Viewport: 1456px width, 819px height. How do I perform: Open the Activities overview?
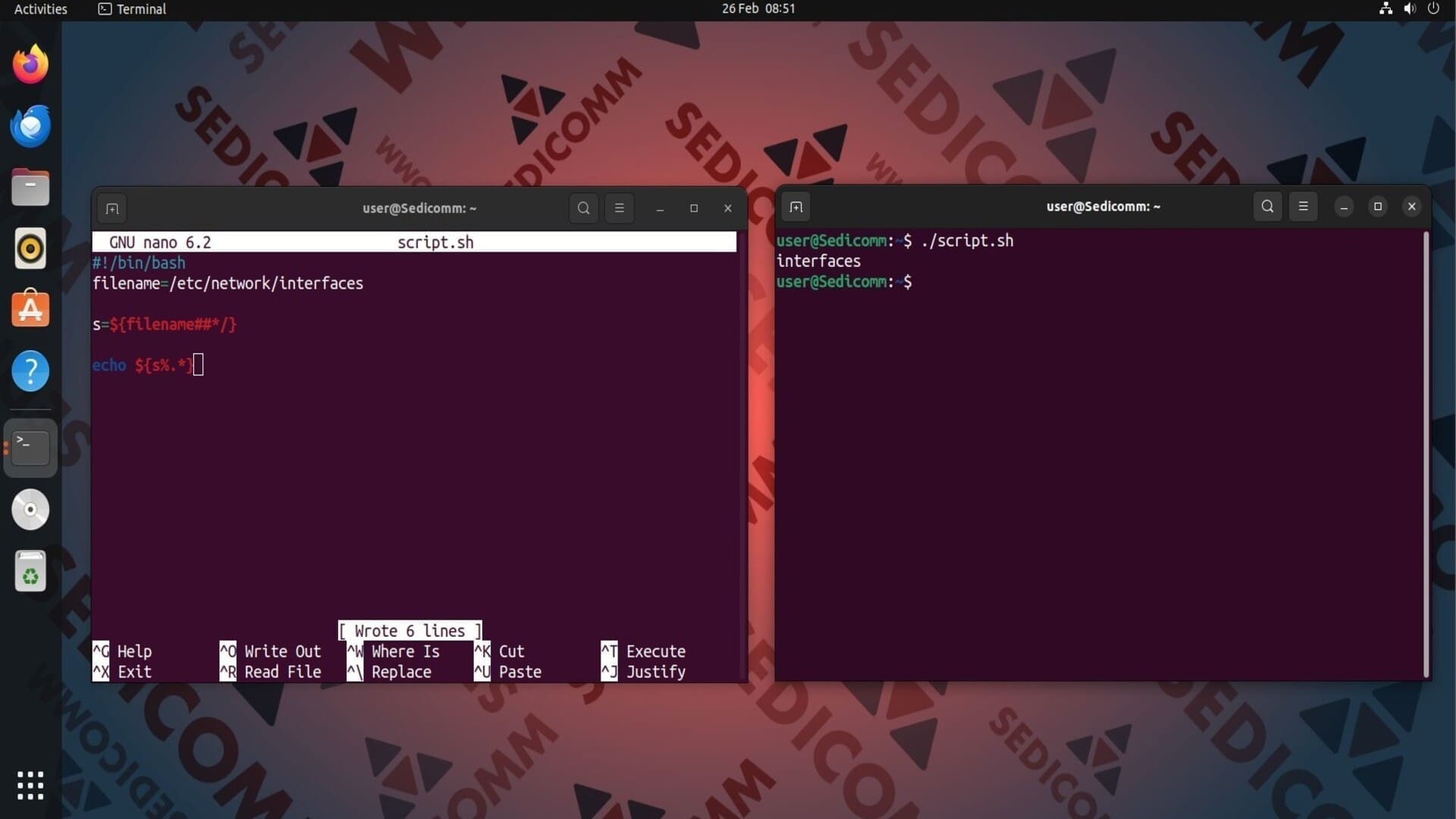(x=40, y=9)
